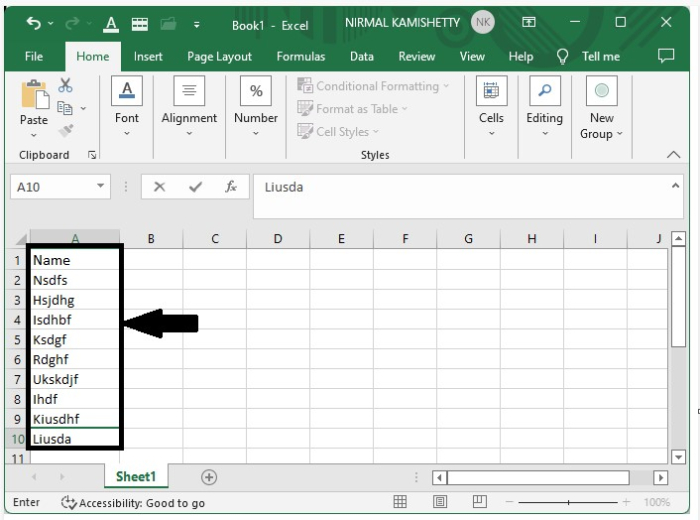The height and width of the screenshot is (520, 700).
Task: Confirm the entry with the checkmark icon
Action: pyautogui.click(x=195, y=187)
